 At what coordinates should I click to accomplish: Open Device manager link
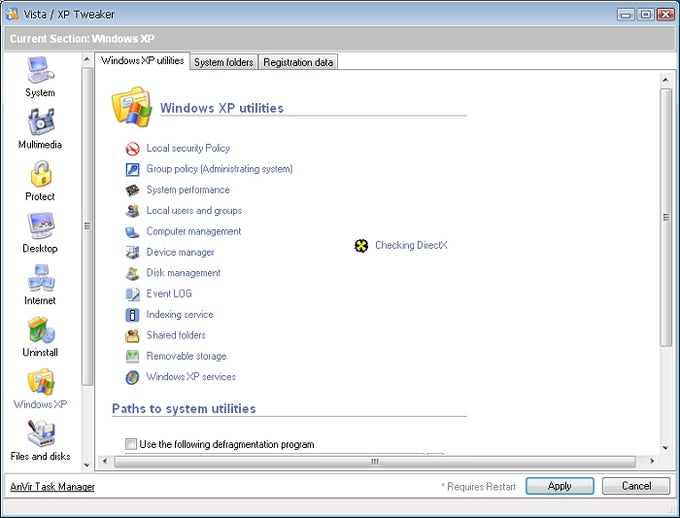(x=180, y=252)
